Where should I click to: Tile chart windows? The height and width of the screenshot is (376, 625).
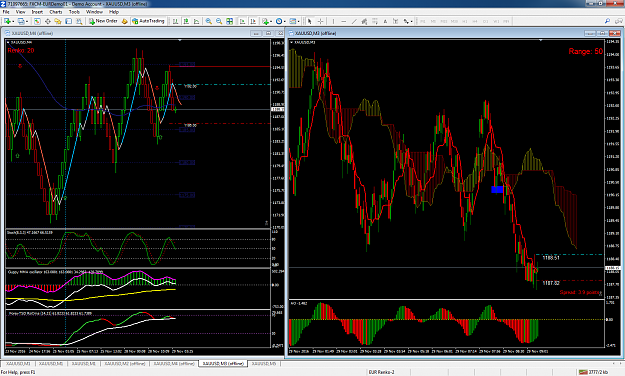(230, 21)
